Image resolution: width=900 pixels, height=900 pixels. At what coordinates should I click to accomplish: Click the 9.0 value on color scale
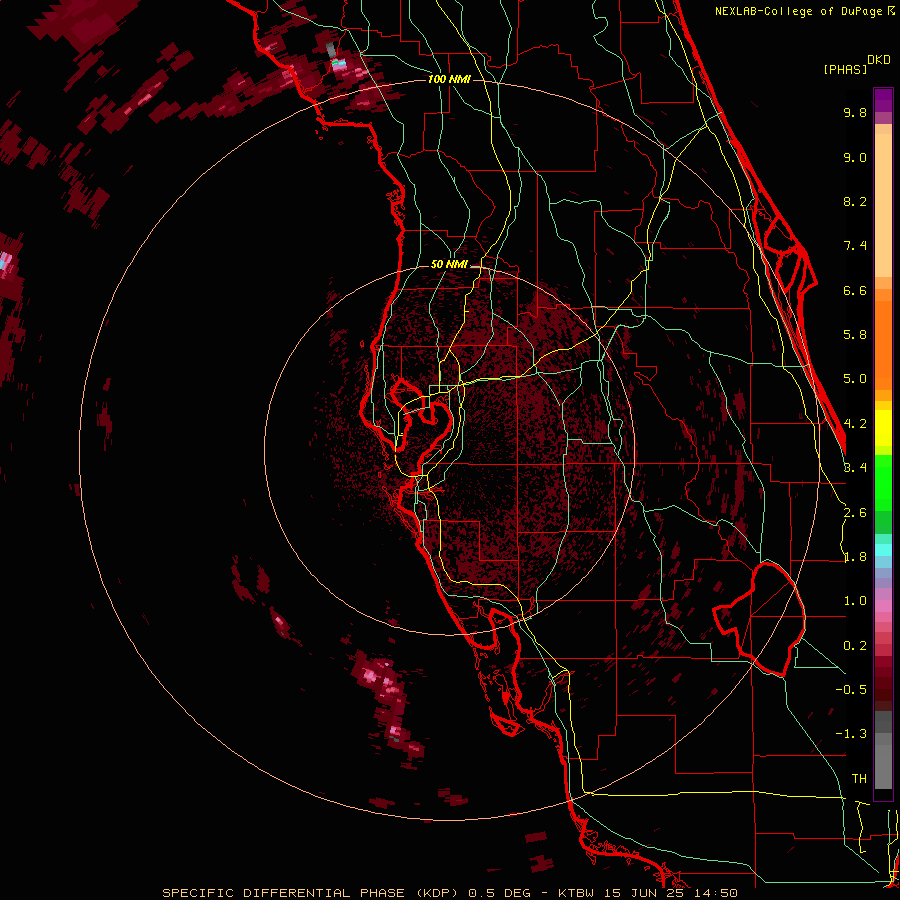pos(855,157)
